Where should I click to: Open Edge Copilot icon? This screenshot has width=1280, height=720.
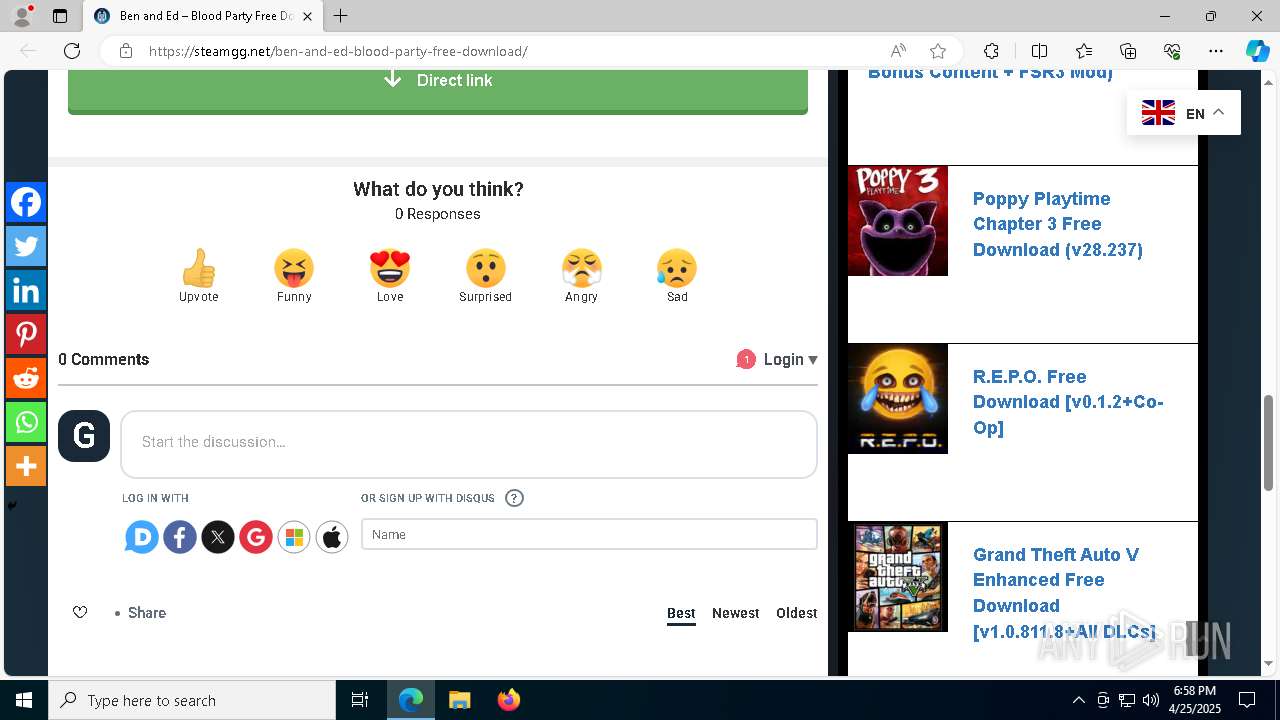[1257, 51]
